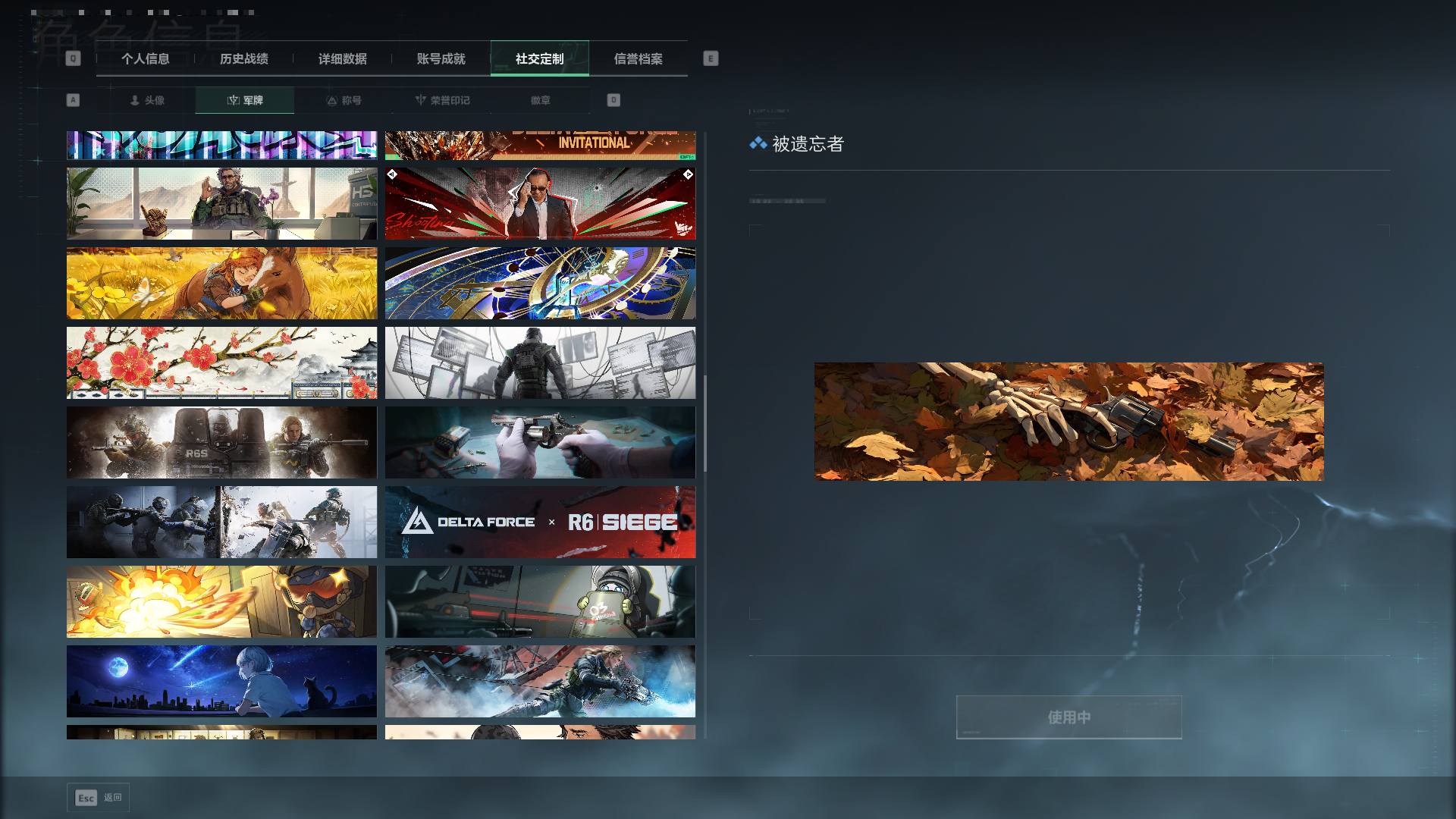
Task: Click the E next-tab key icon
Action: click(711, 58)
